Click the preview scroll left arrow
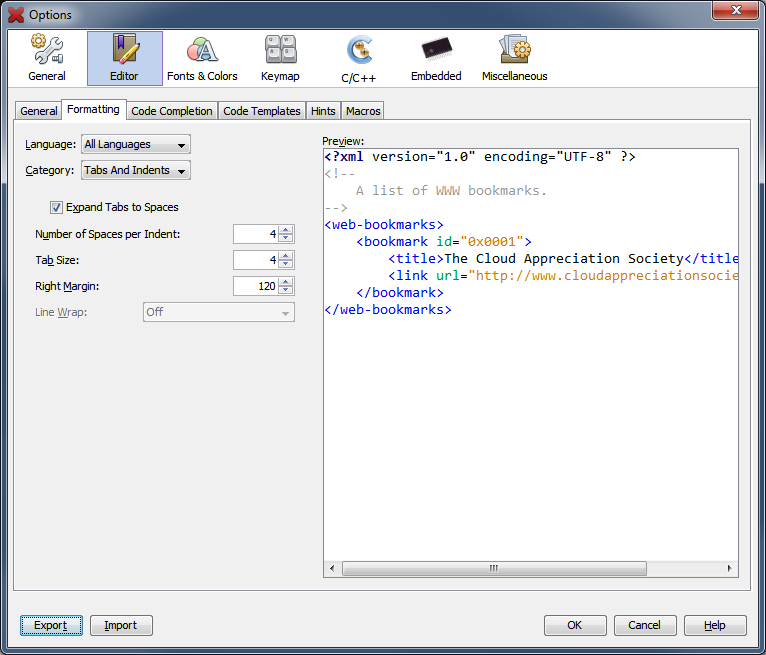This screenshot has width=766, height=655. click(x=332, y=569)
